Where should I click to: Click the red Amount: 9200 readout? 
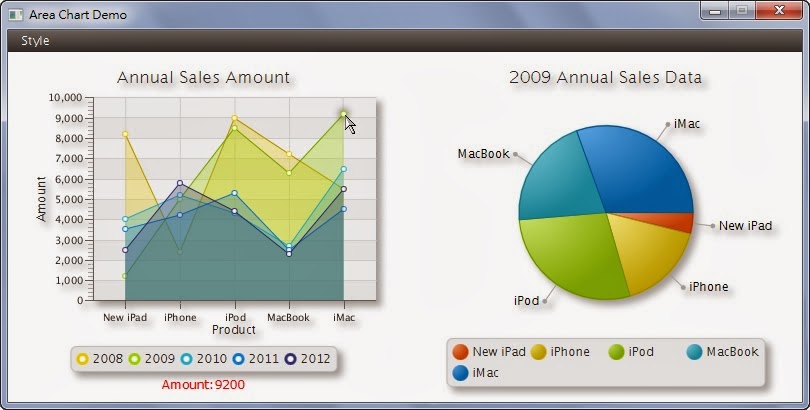203,385
